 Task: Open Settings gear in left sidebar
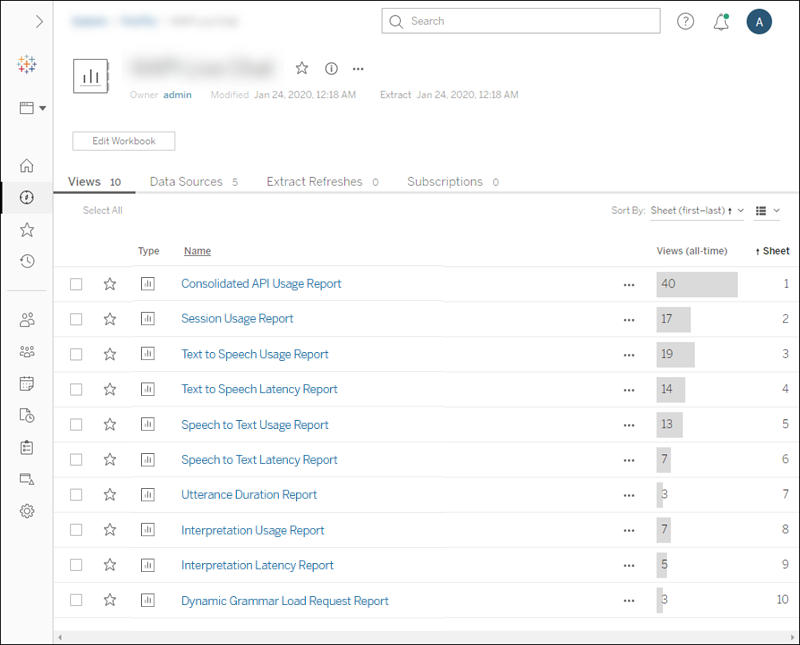coord(27,511)
